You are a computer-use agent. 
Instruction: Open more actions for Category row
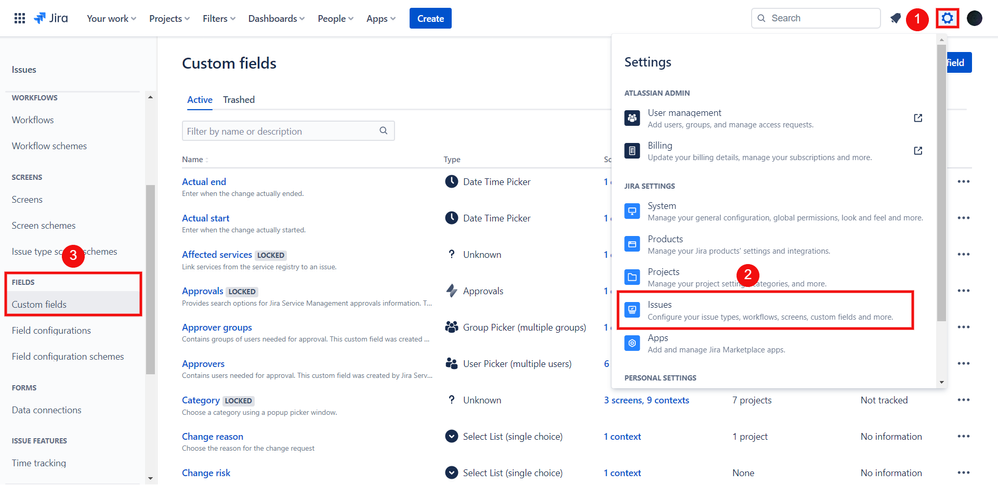(964, 400)
